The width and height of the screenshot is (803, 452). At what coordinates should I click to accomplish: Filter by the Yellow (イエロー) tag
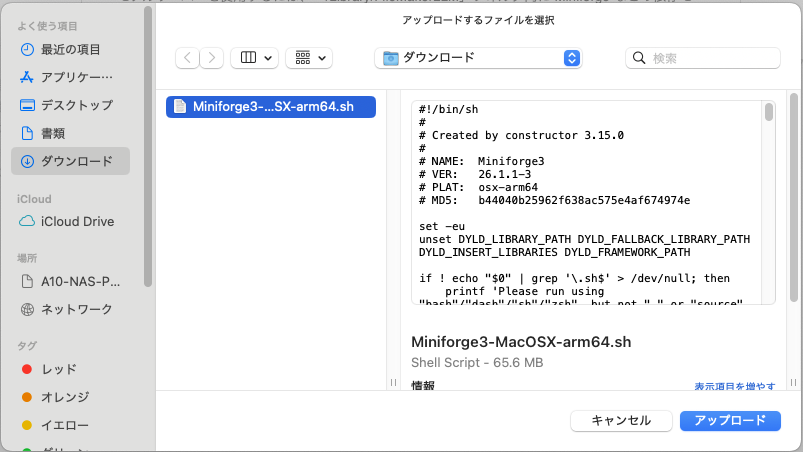click(x=70, y=425)
